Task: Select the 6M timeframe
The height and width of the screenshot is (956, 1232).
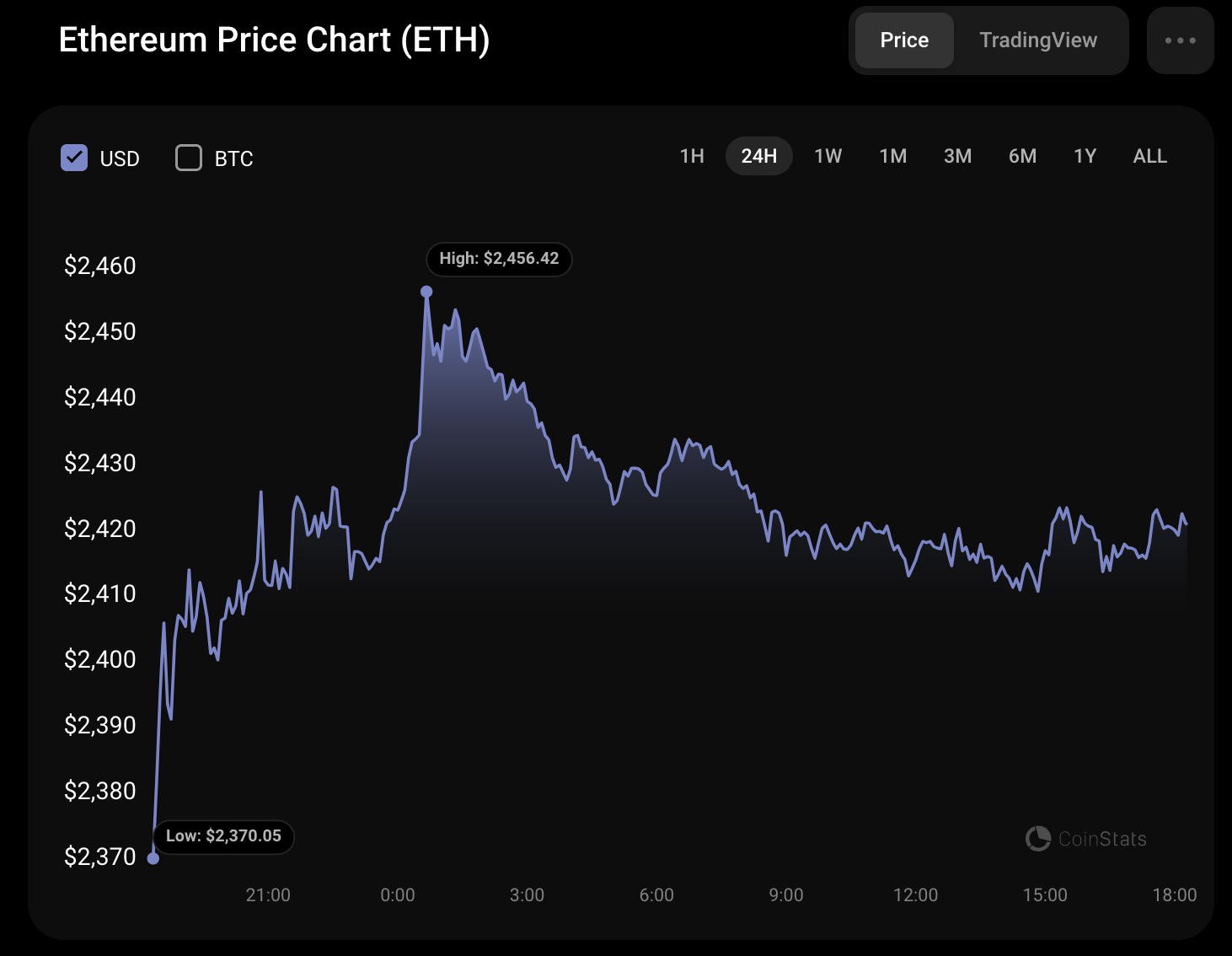Action: pyautogui.click(x=1022, y=156)
